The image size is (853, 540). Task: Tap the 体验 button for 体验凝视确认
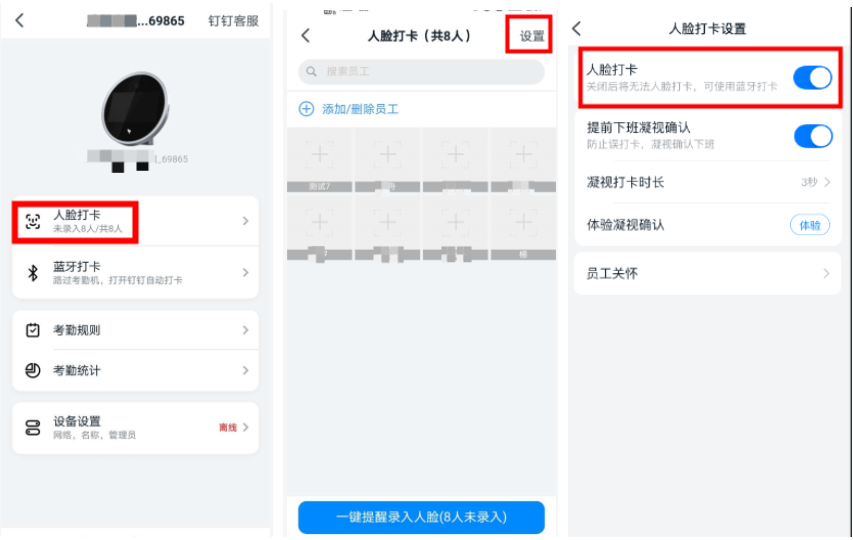coord(809,225)
